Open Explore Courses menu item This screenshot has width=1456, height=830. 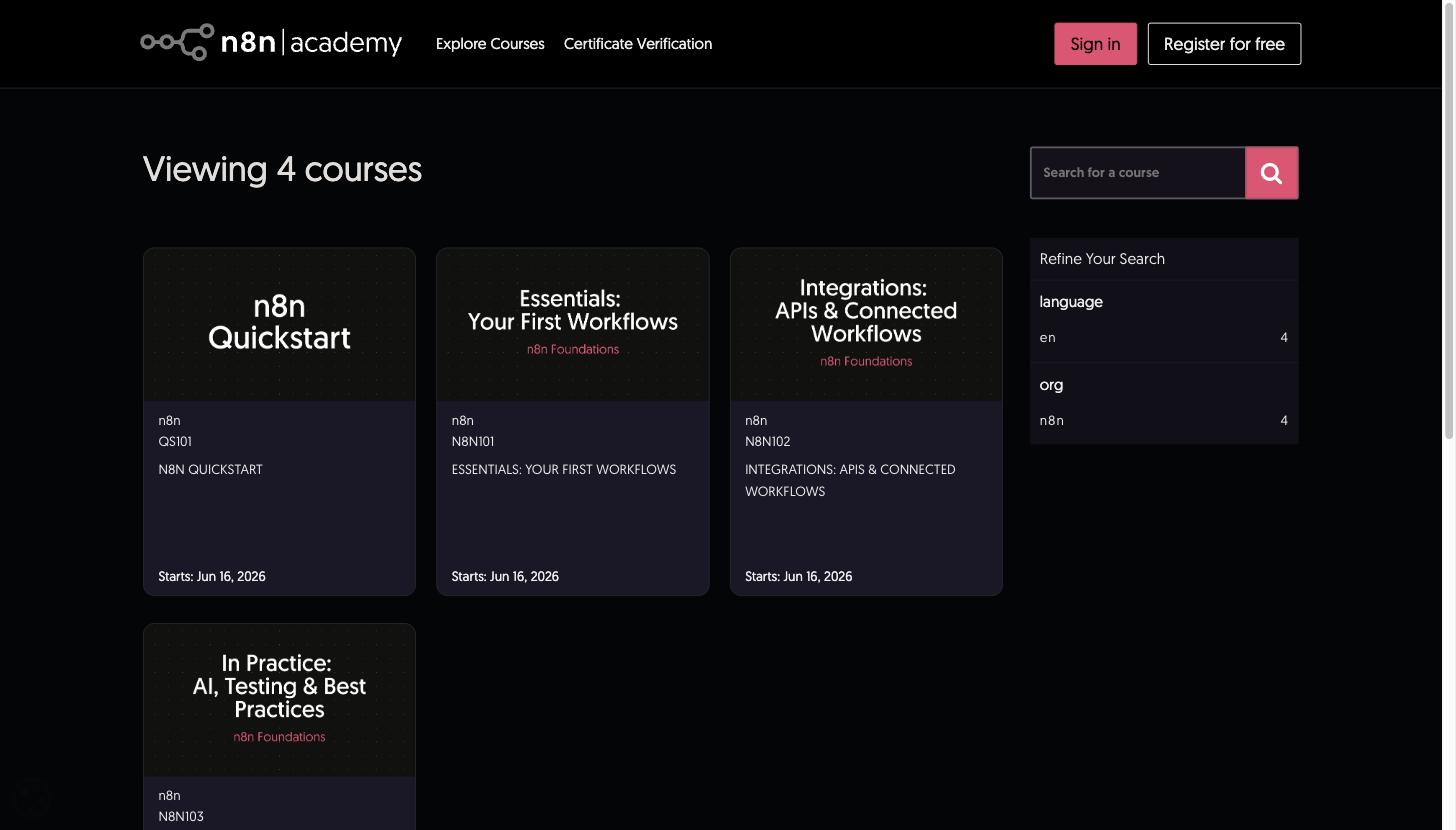point(490,44)
